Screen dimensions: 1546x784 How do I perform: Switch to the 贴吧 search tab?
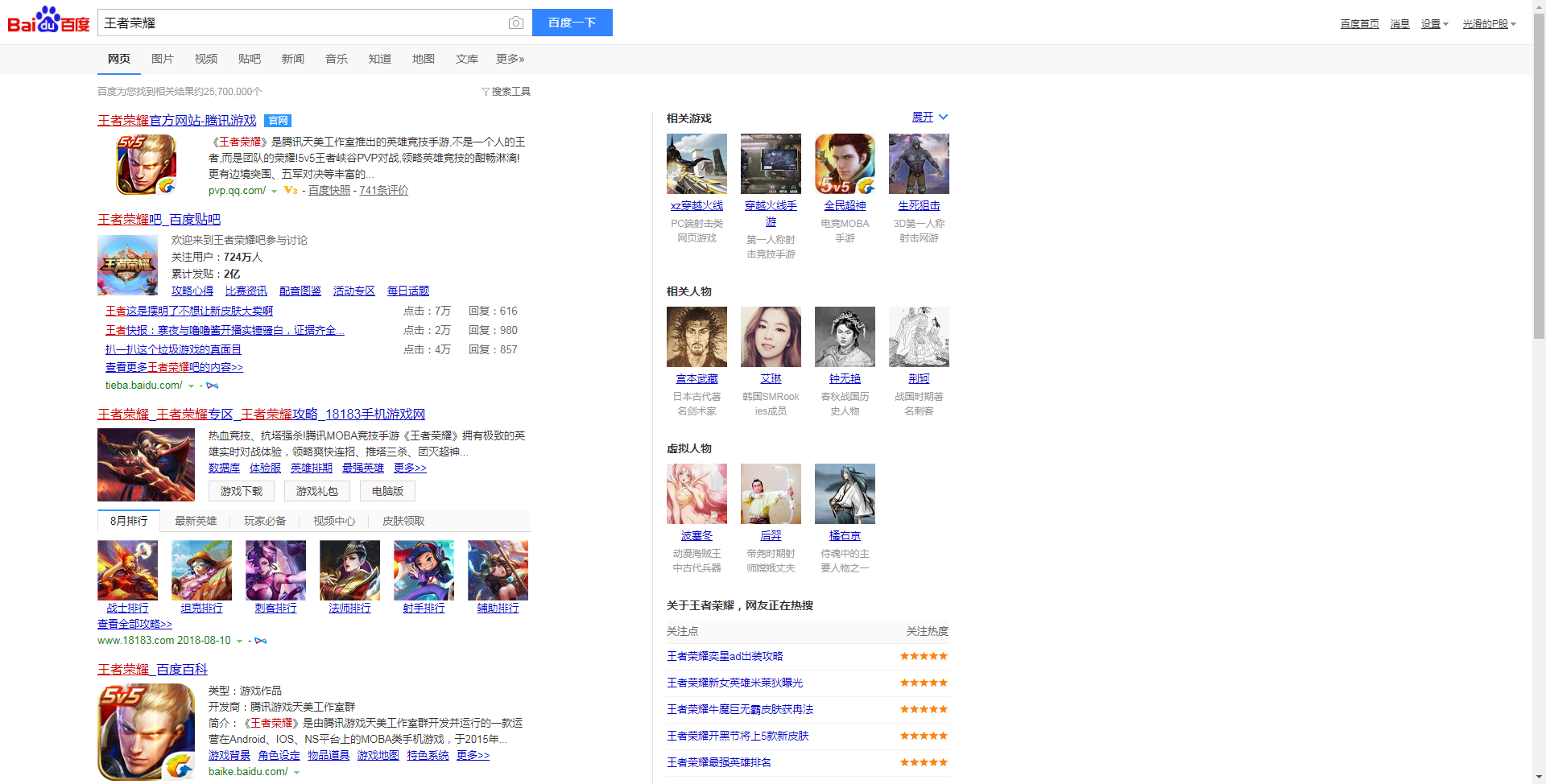pyautogui.click(x=250, y=59)
